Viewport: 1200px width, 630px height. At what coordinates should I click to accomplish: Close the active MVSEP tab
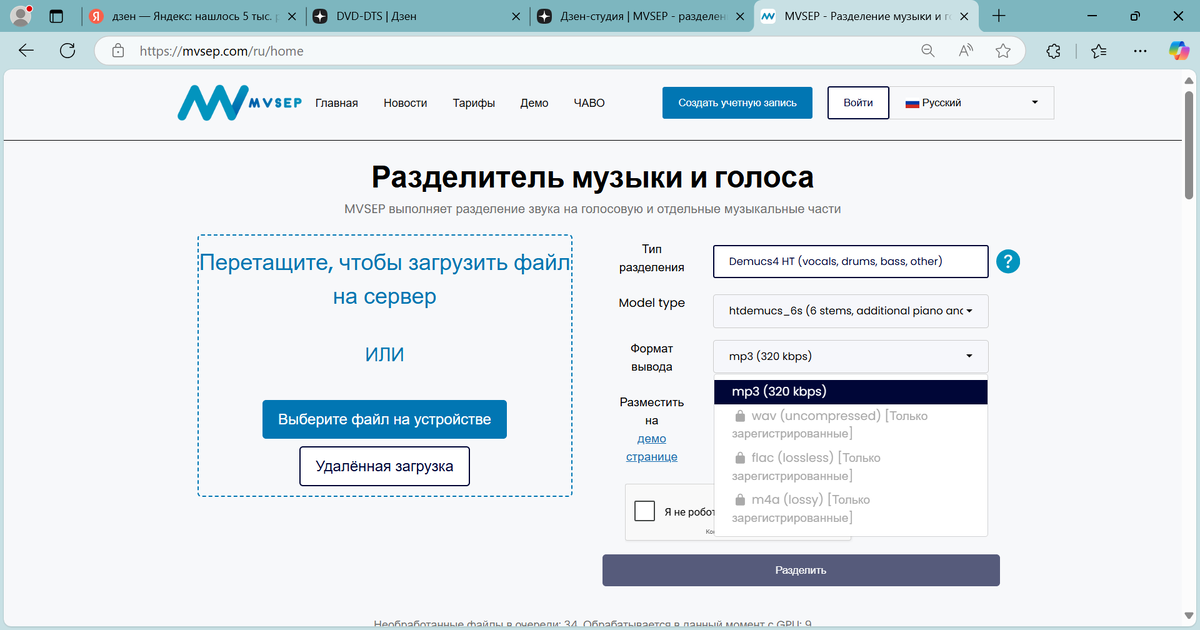(x=963, y=17)
